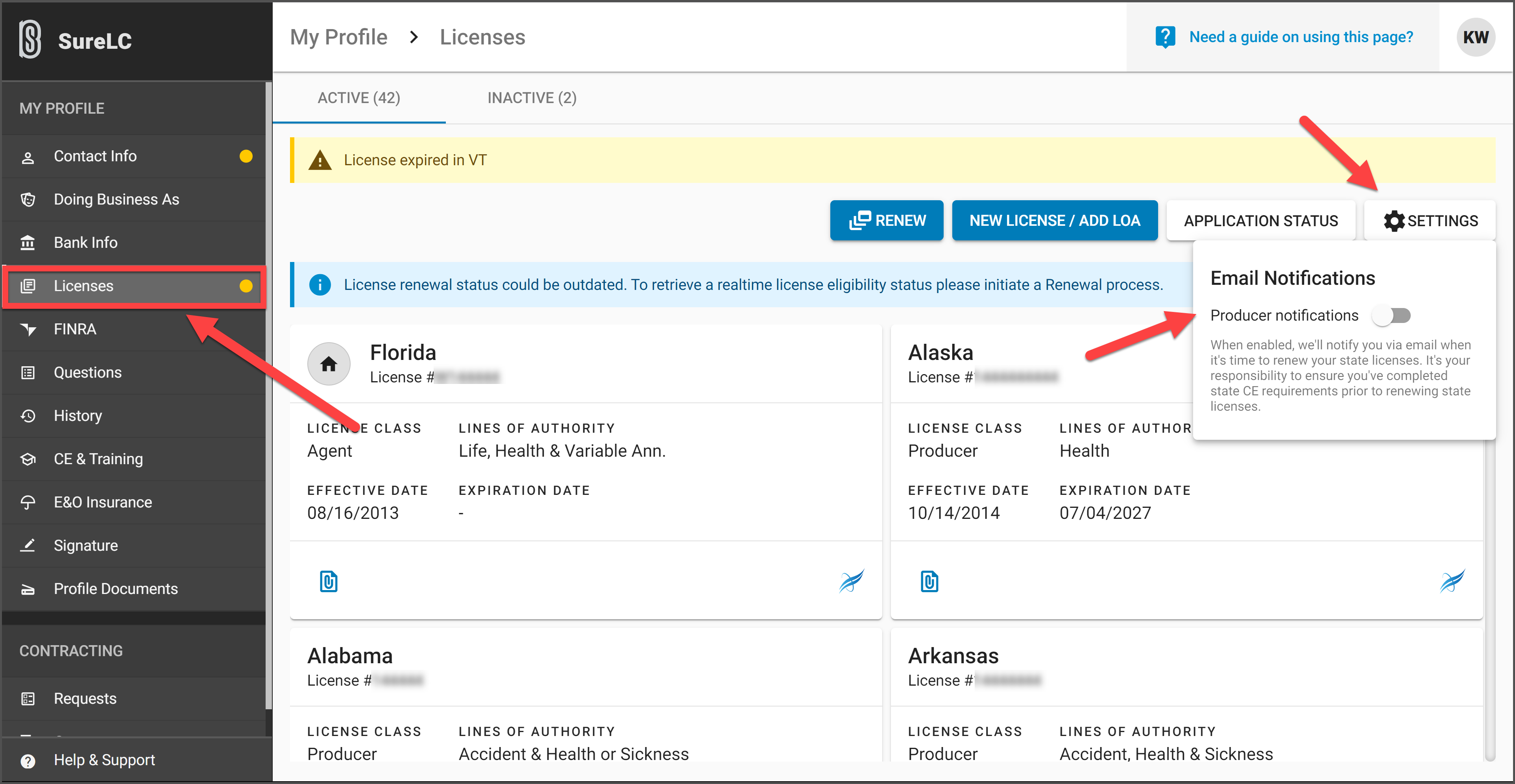Viewport: 1515px width, 784px height.
Task: Switch to the ACTIVE (42) tab
Action: click(x=359, y=98)
